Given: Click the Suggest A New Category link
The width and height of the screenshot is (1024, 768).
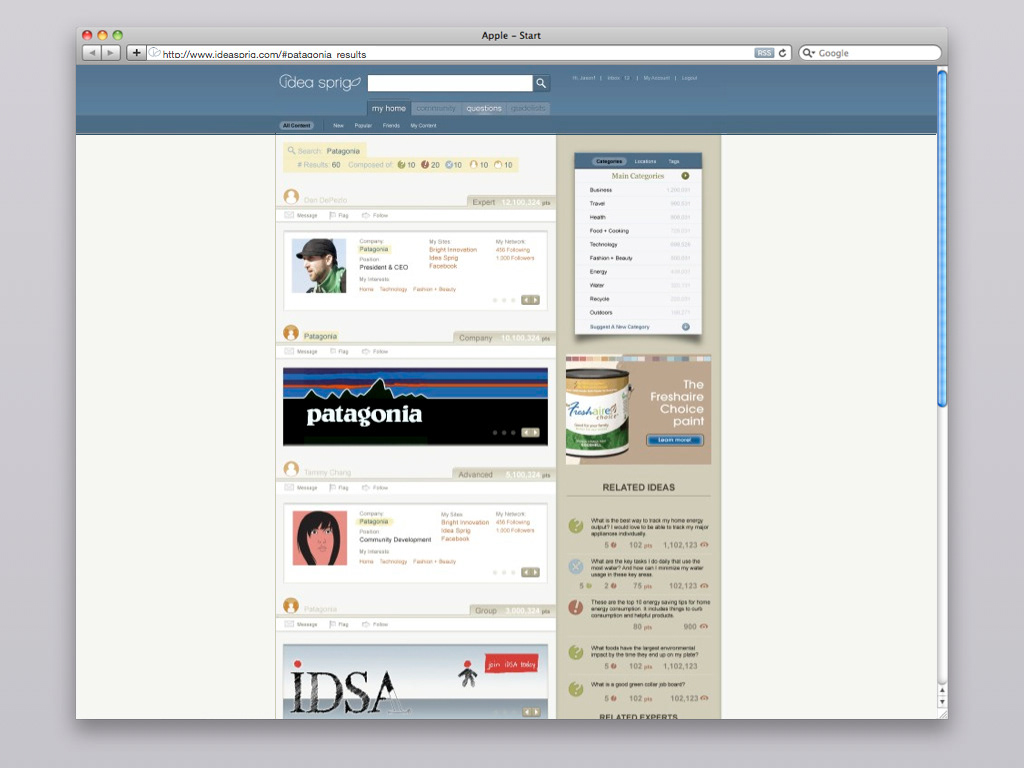Looking at the screenshot, I should click(619, 327).
